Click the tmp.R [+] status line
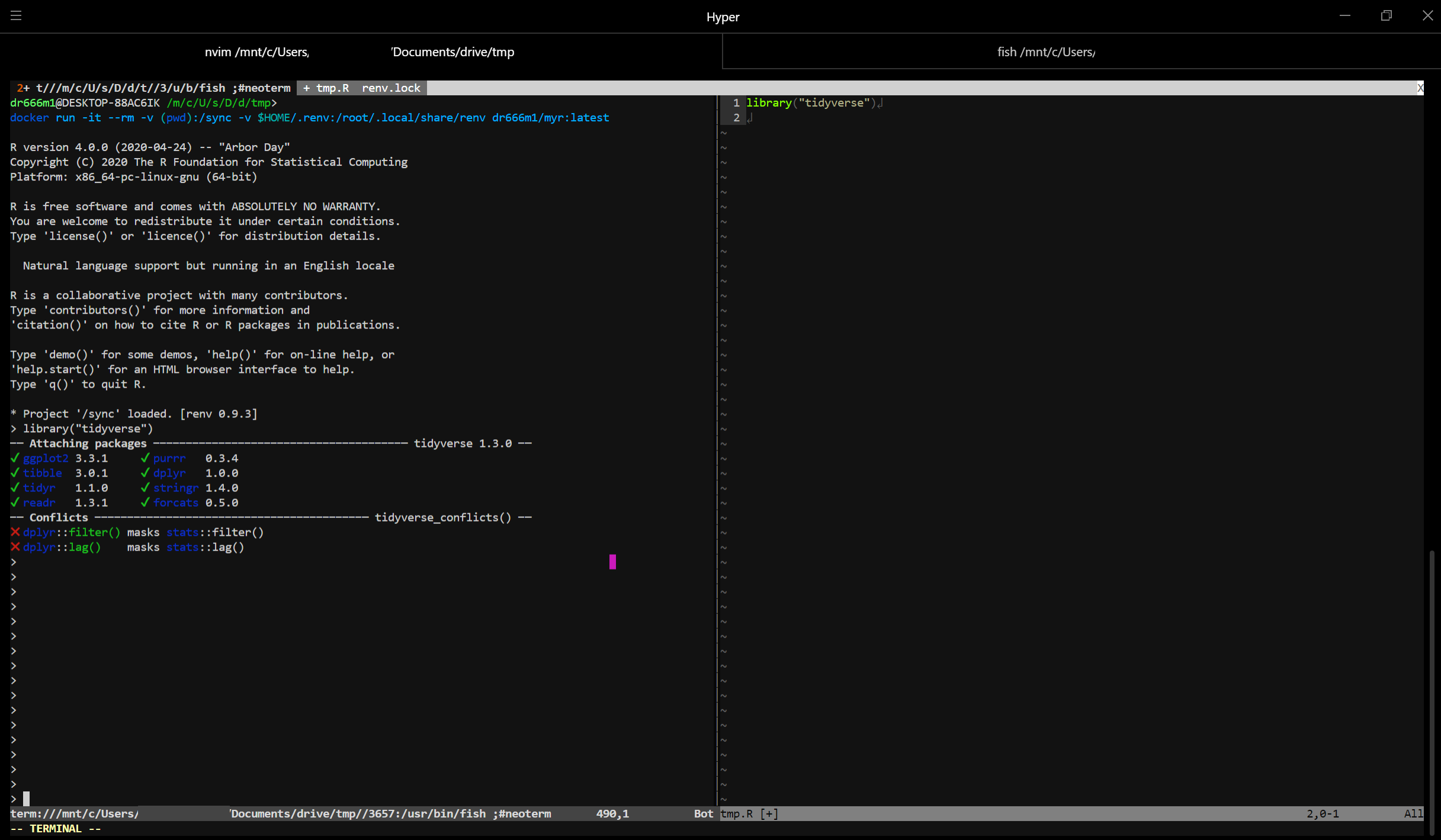The image size is (1441, 840). tap(750, 814)
